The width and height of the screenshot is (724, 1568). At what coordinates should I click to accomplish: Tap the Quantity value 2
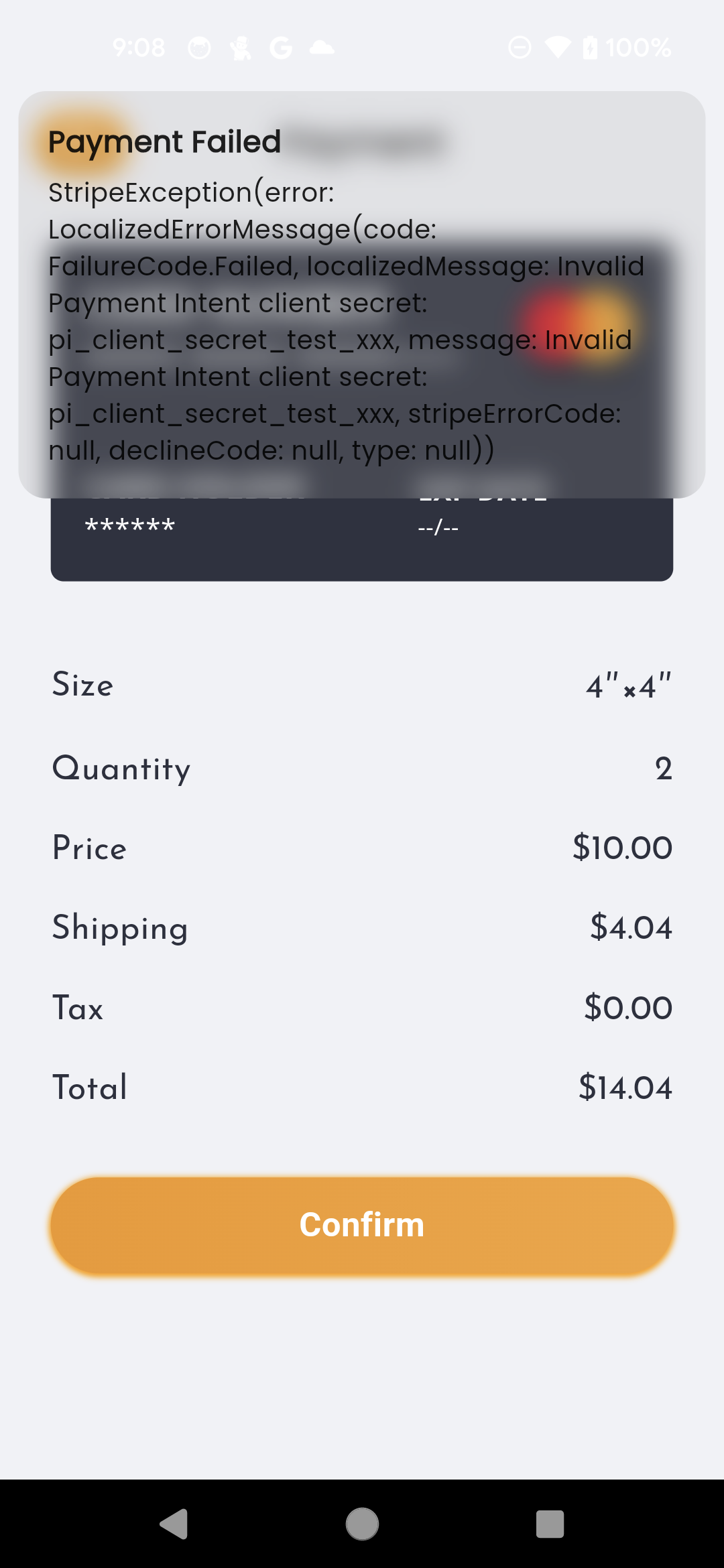[x=663, y=769]
